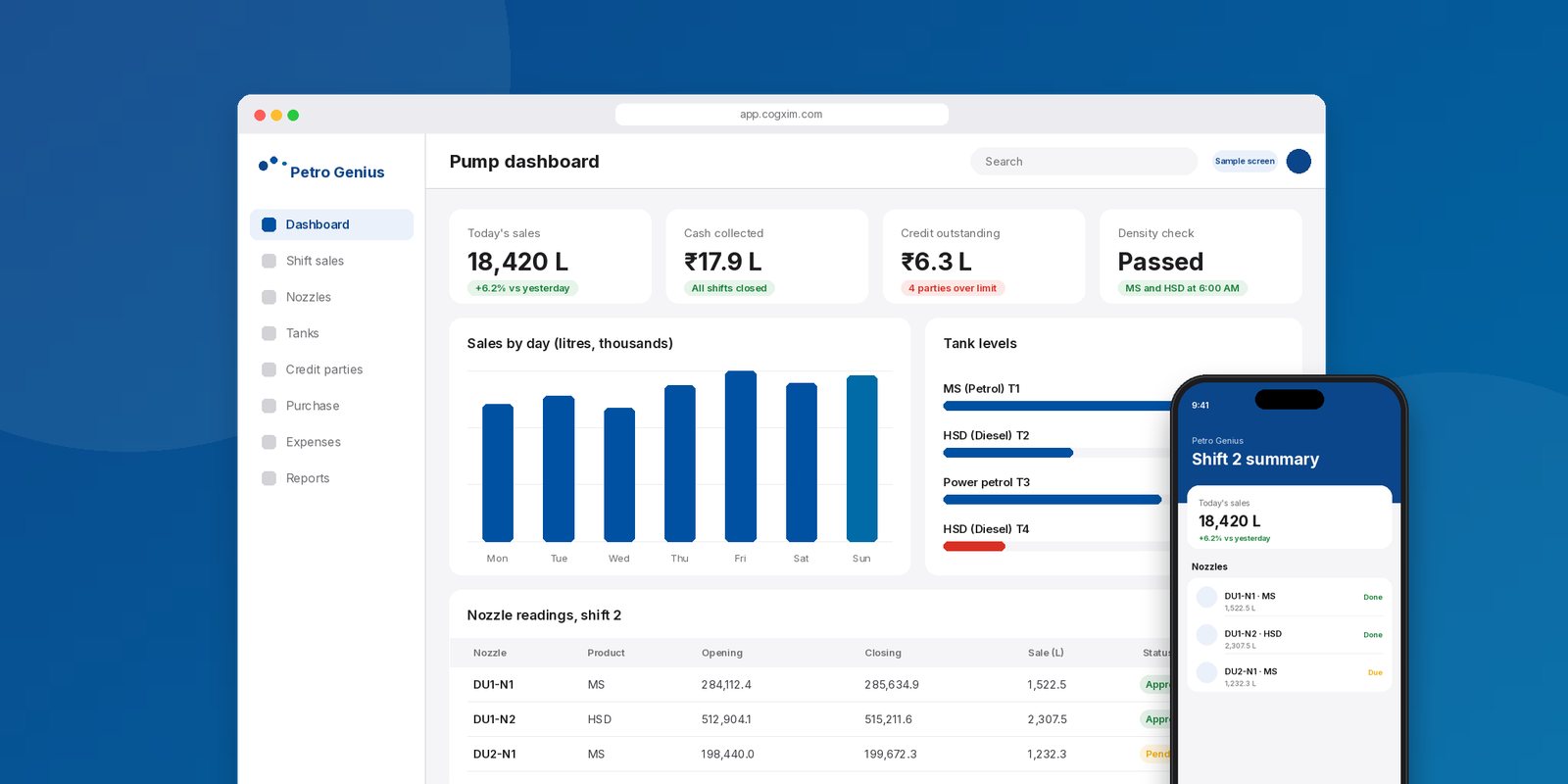Click the Tue sales bar
The width and height of the screenshot is (1568, 784).
pyautogui.click(x=559, y=468)
